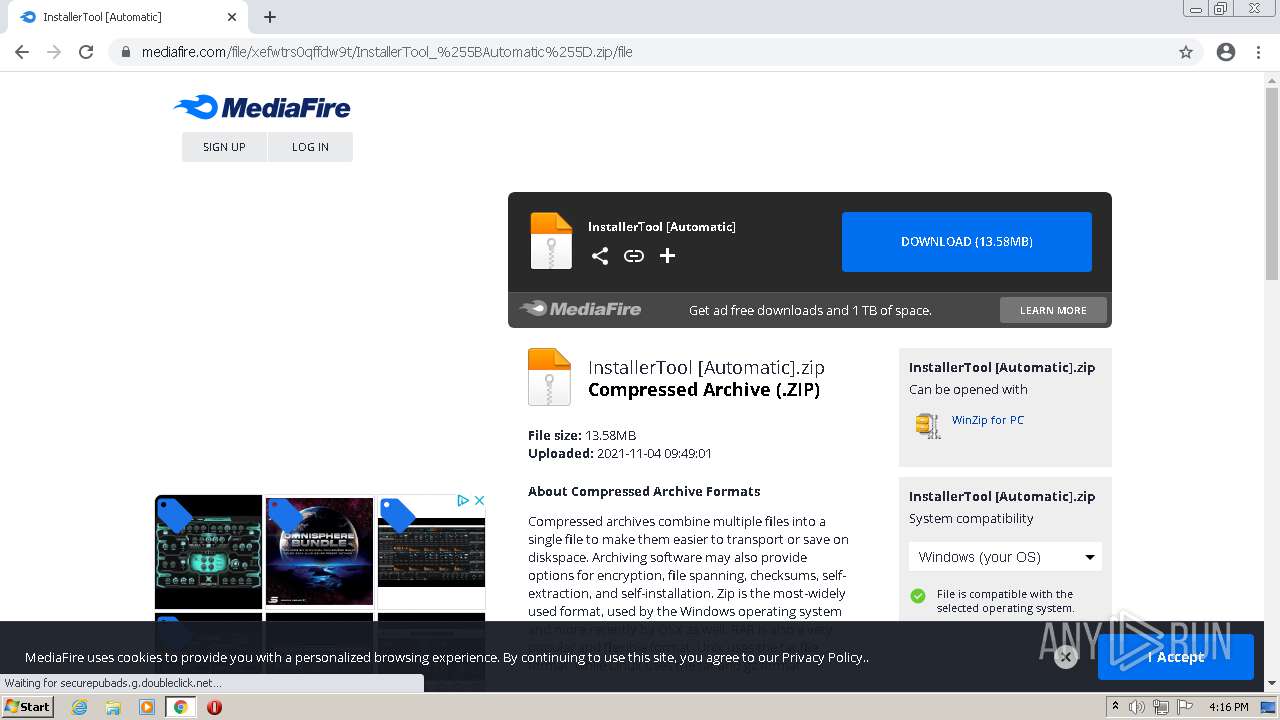Click green compatibility checkmark icon

pos(918,596)
